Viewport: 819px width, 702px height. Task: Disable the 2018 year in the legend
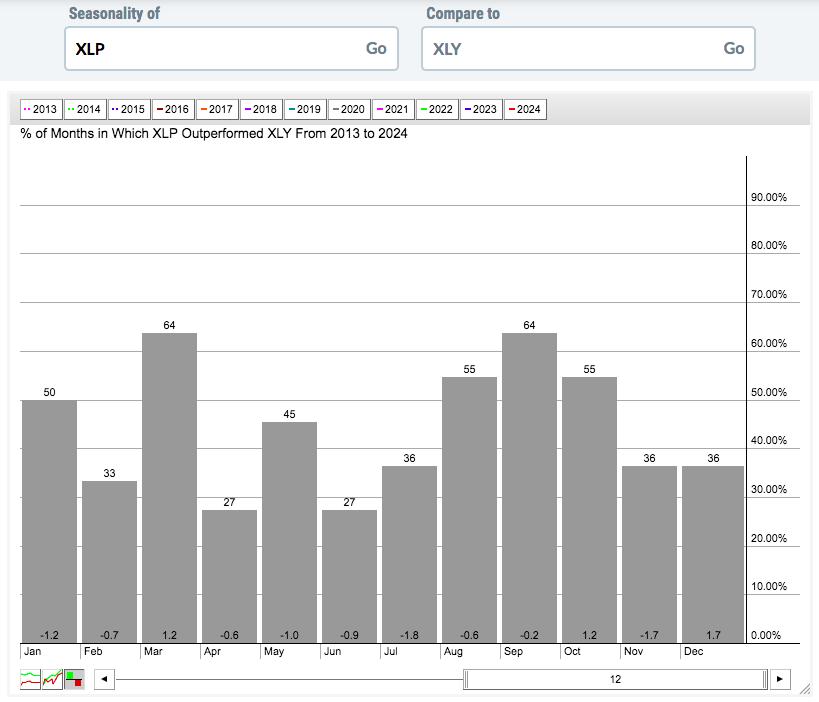click(x=261, y=109)
